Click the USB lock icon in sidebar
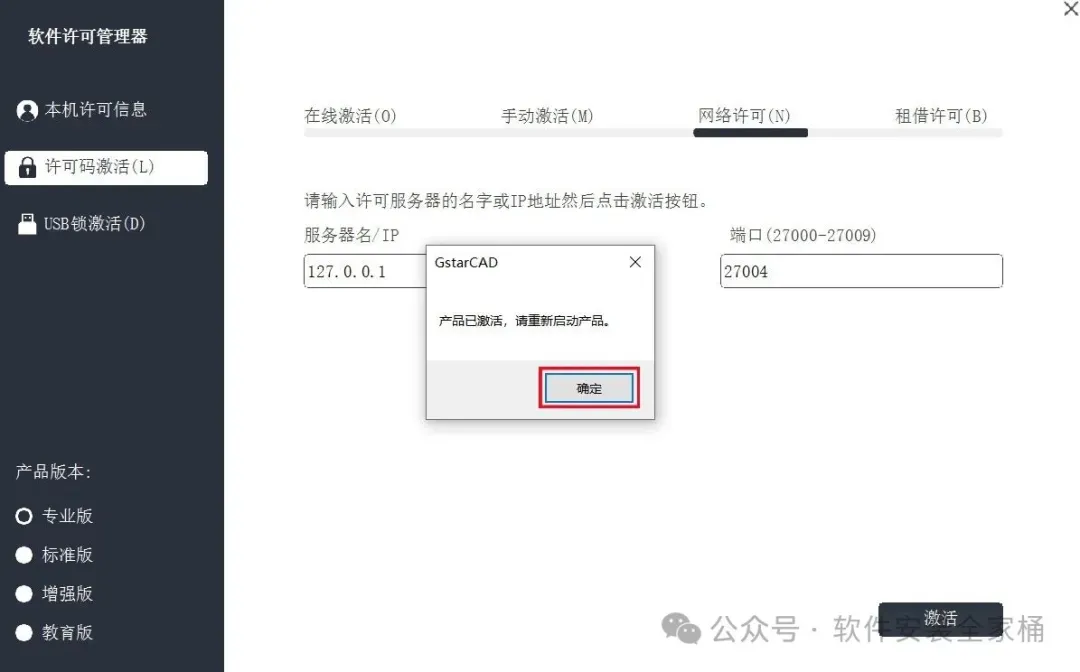The image size is (1080, 672). pos(27,224)
